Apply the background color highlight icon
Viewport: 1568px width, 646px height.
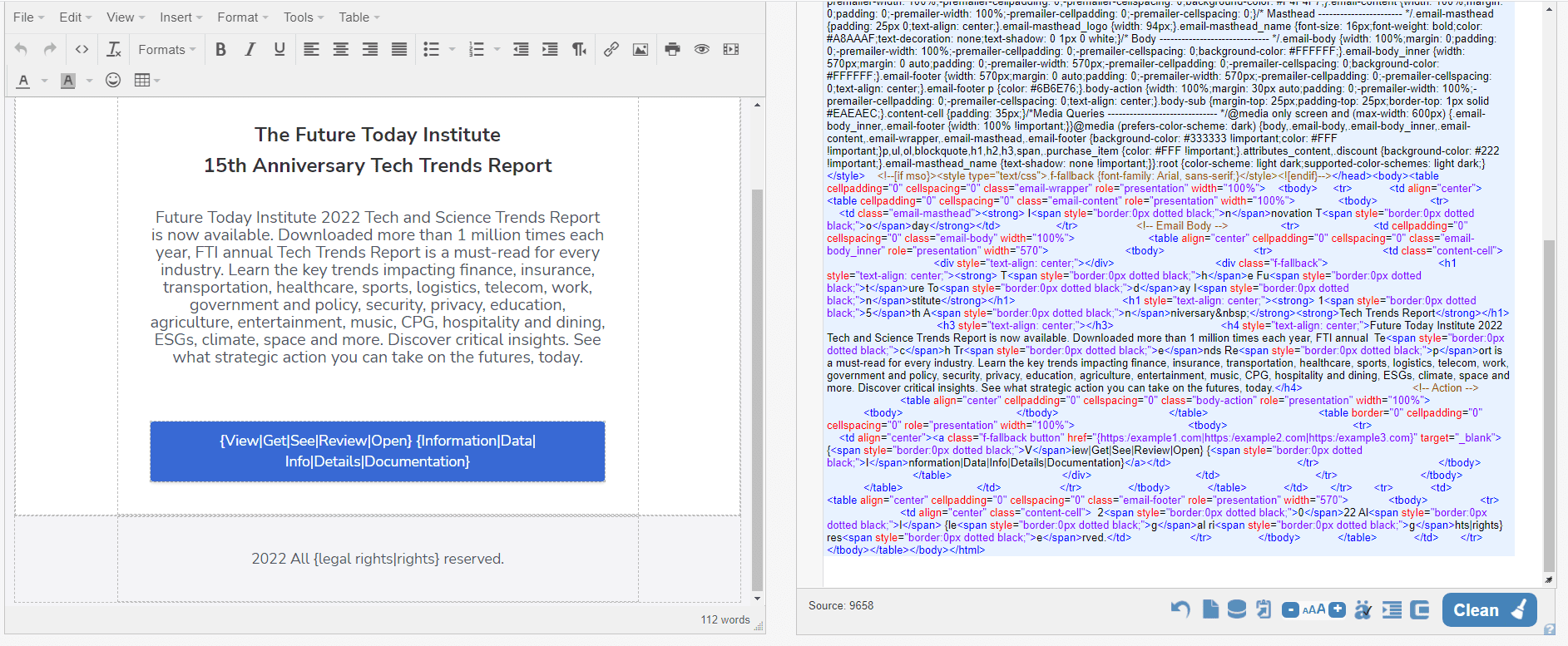[x=68, y=80]
